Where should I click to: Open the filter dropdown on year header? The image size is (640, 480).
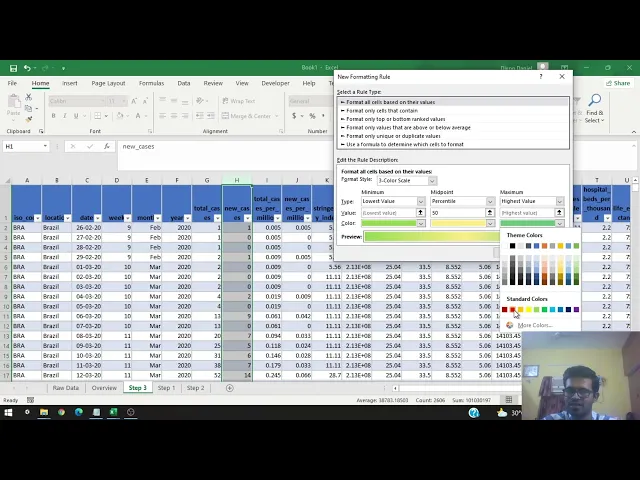[187, 218]
